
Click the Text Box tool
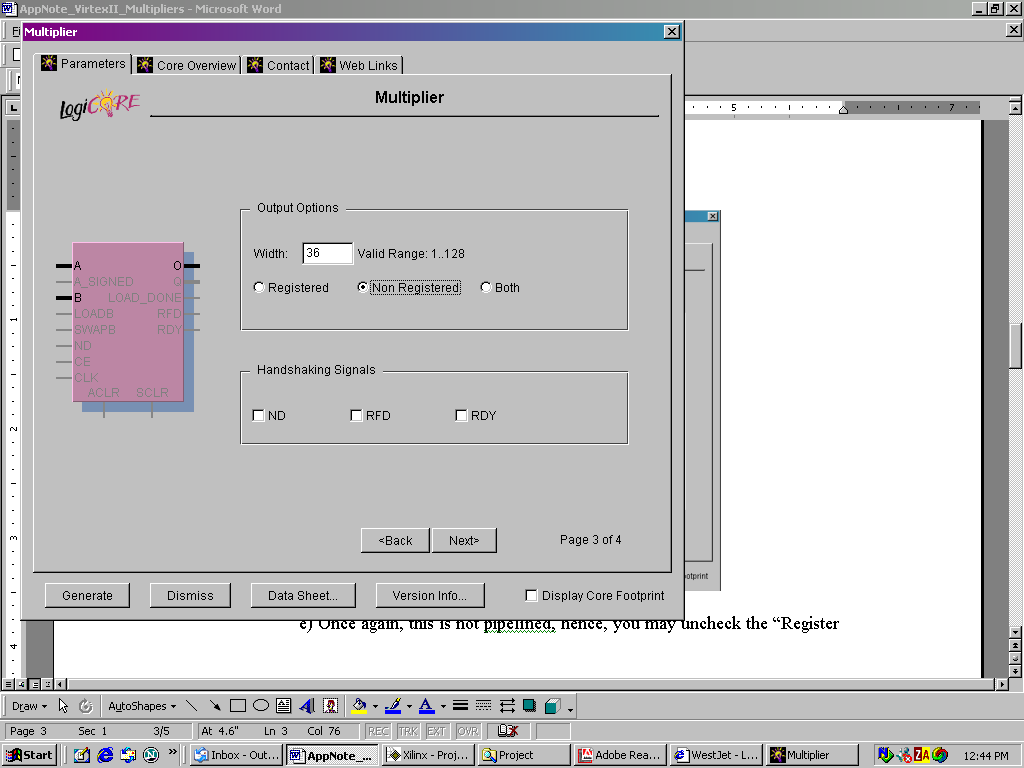pos(284,706)
